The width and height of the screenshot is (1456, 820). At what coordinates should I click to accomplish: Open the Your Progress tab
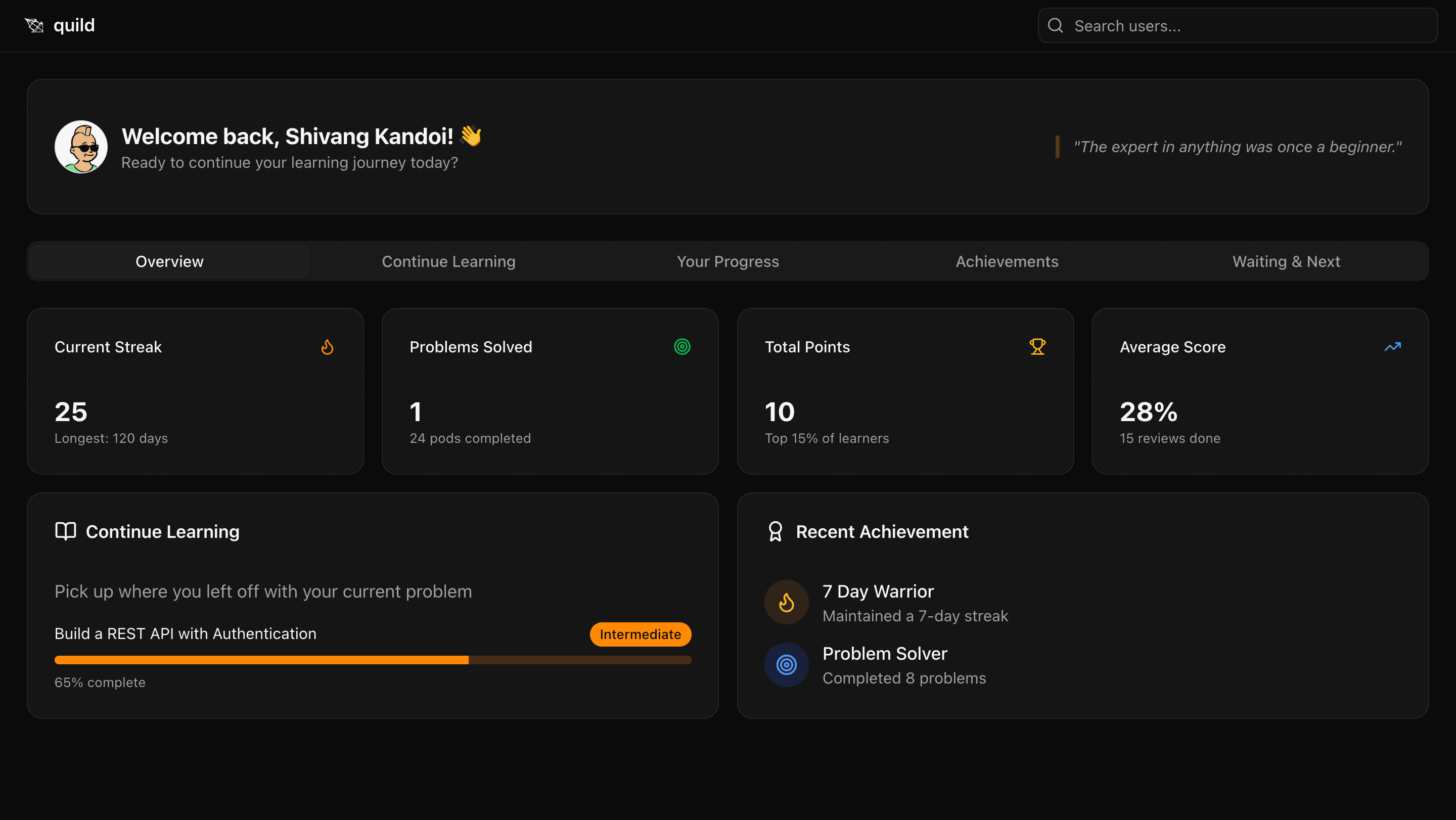click(728, 261)
